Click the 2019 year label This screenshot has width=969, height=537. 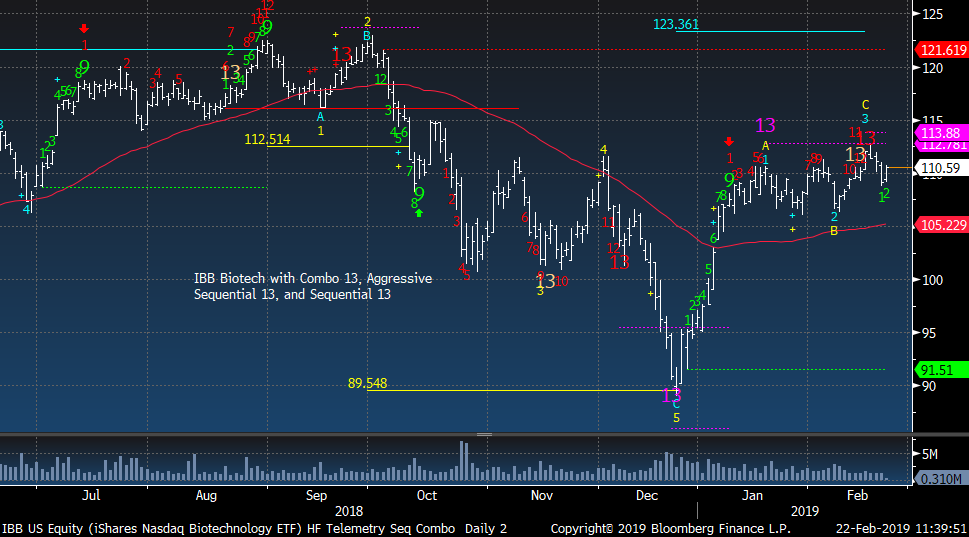click(805, 512)
